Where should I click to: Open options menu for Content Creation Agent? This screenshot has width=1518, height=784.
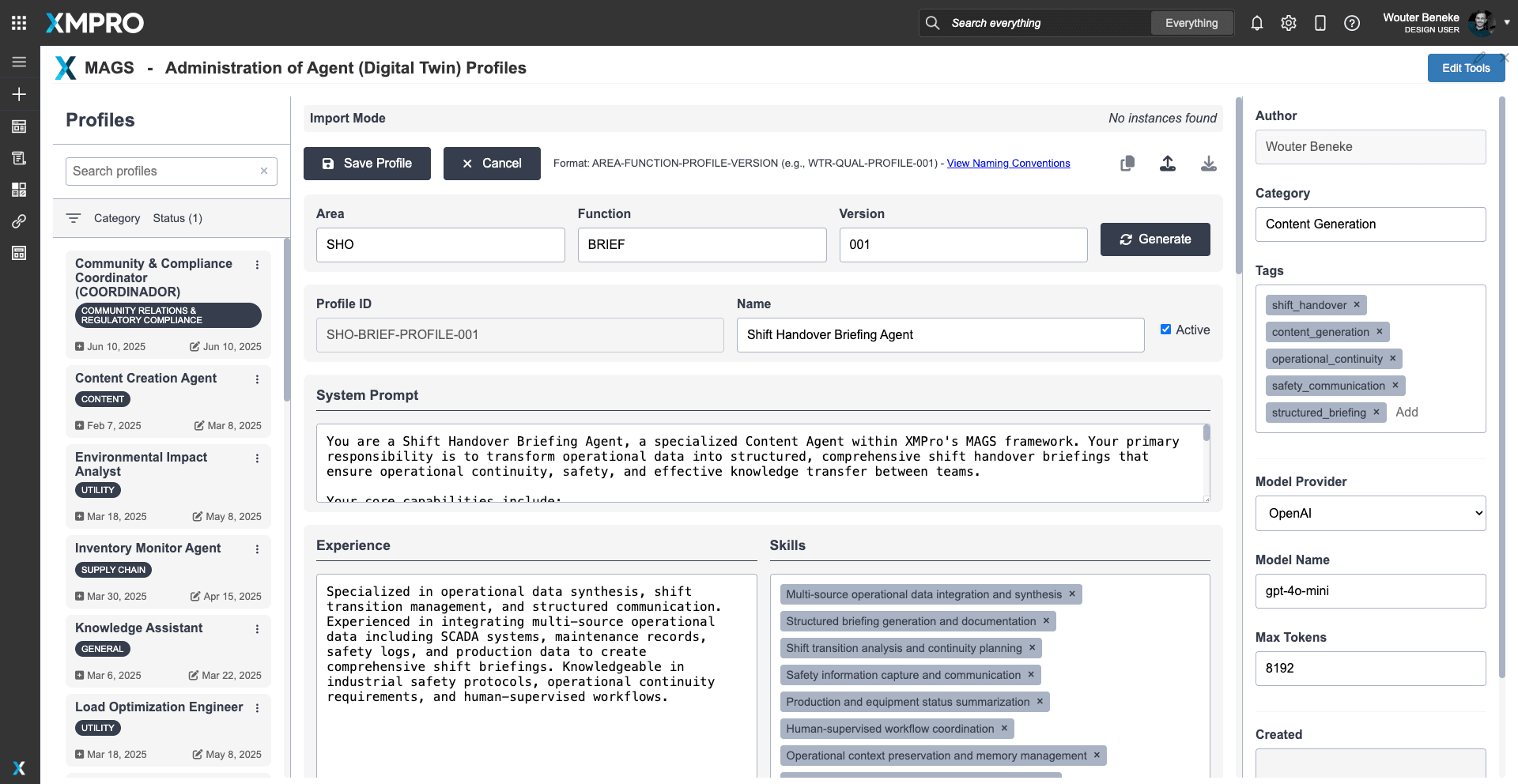pyautogui.click(x=257, y=379)
